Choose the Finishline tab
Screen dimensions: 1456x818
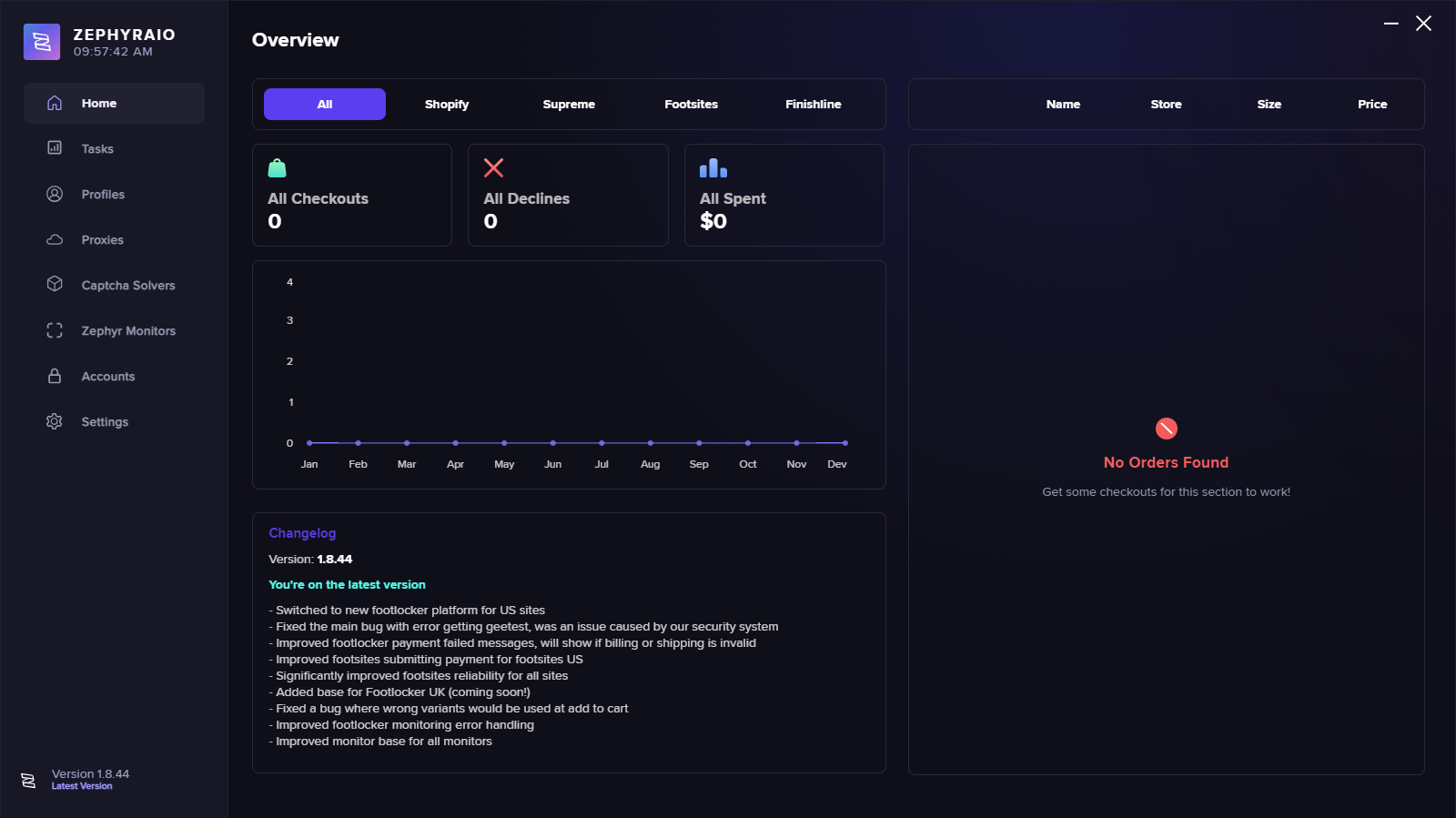(x=813, y=105)
